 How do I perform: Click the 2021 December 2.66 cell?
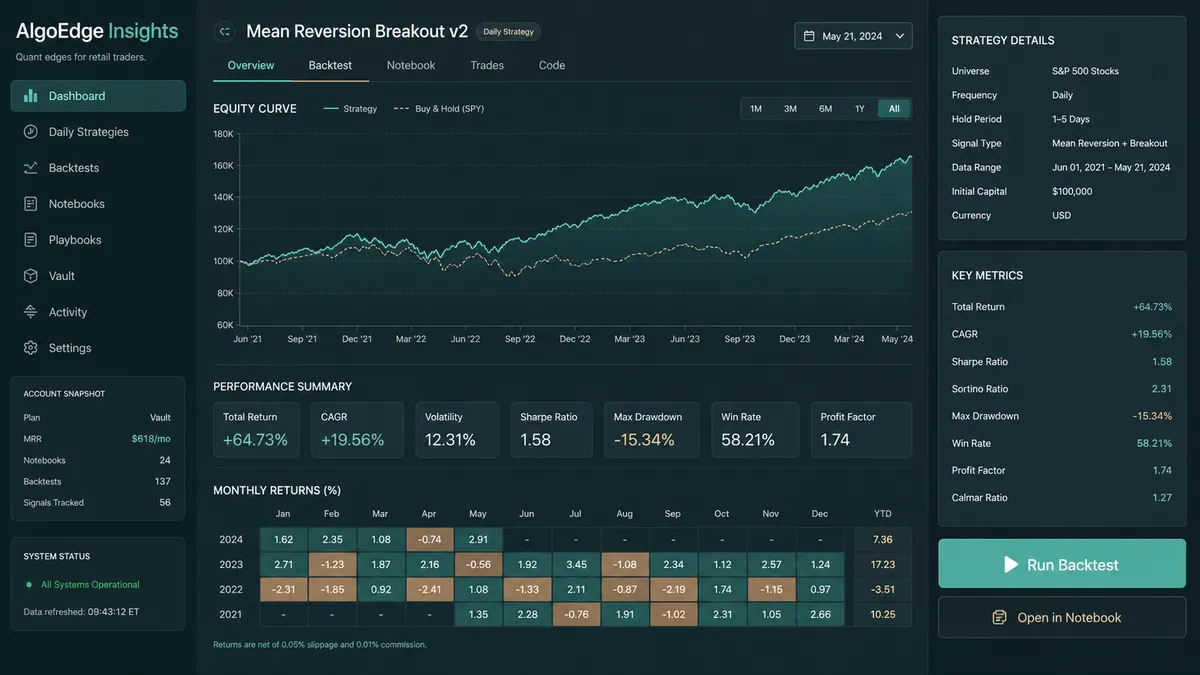pyautogui.click(x=820, y=614)
